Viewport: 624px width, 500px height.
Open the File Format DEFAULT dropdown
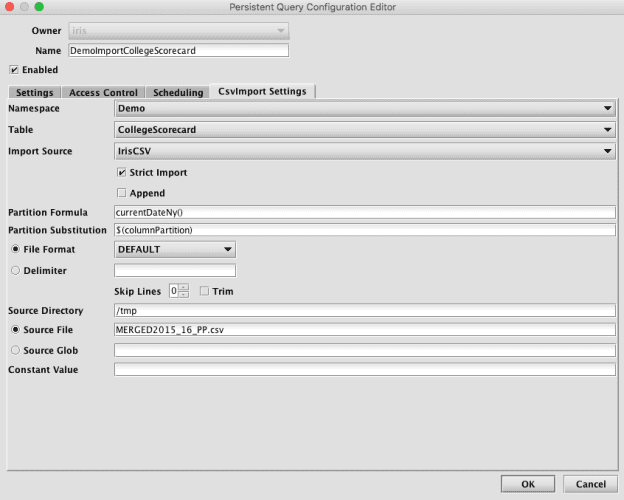175,249
